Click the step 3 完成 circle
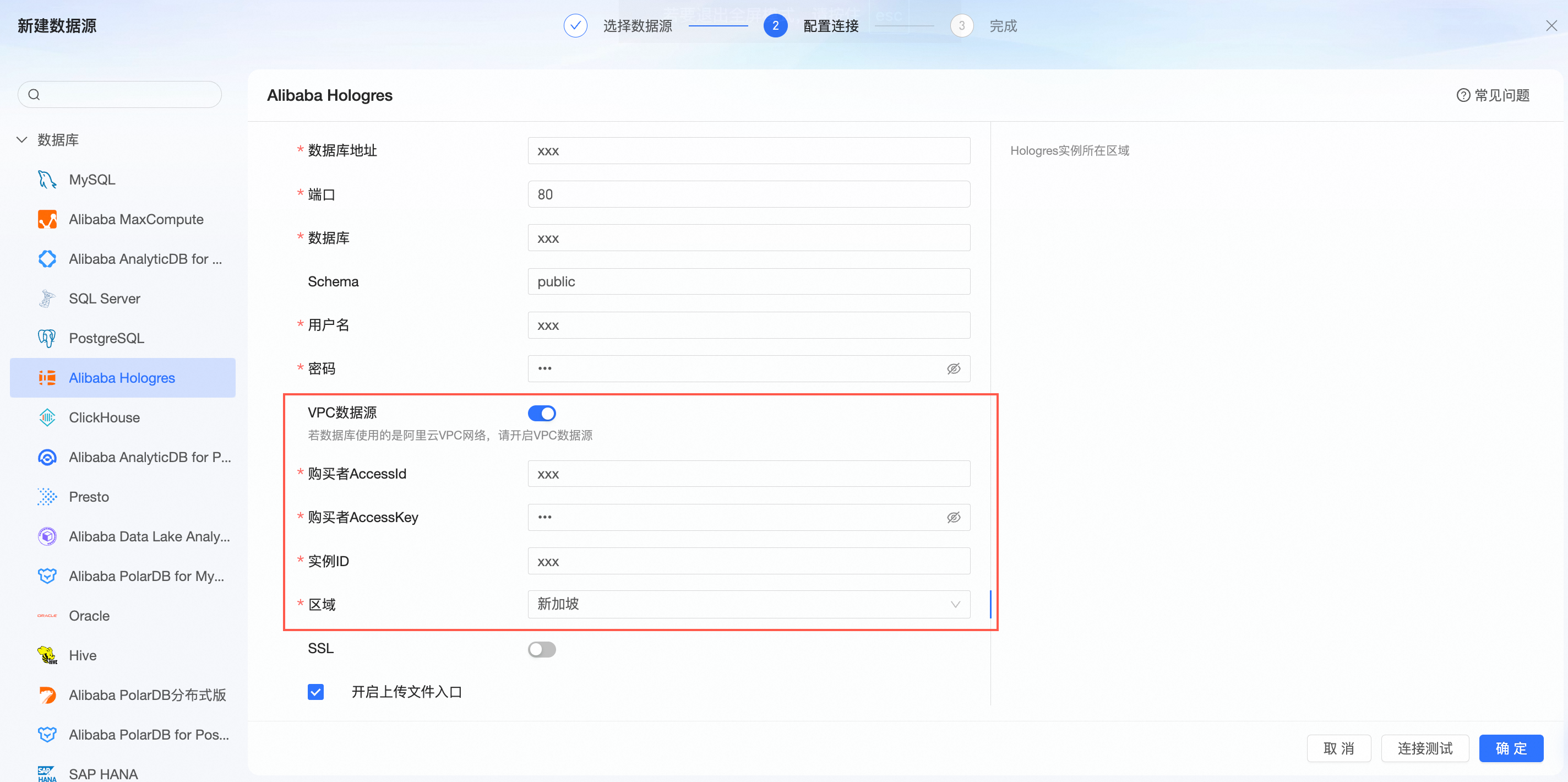 pyautogui.click(x=961, y=25)
